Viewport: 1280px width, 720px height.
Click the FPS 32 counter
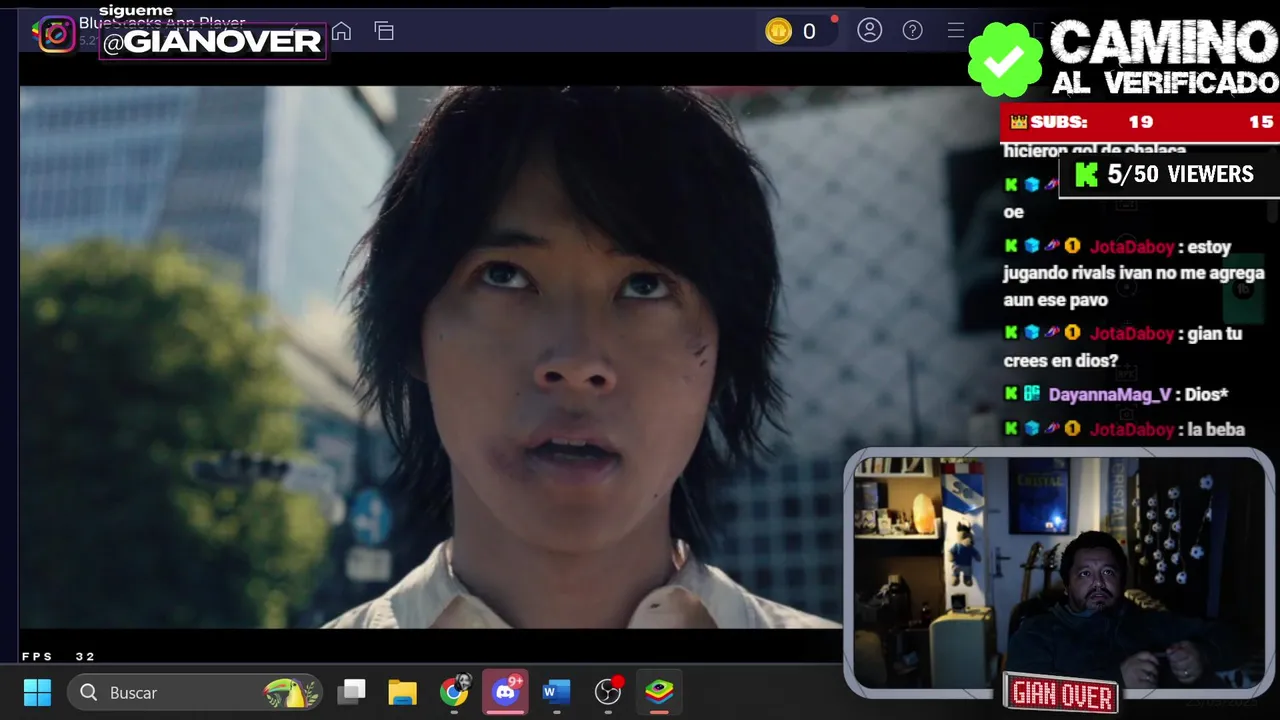[58, 657]
